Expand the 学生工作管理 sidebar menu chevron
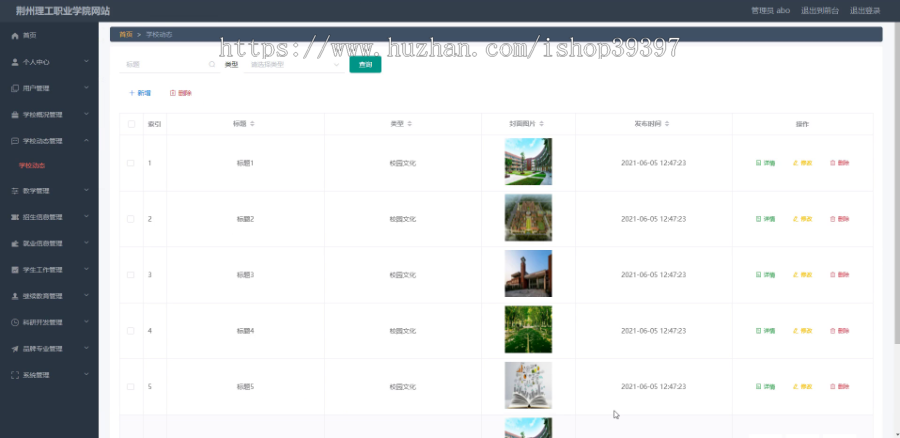Viewport: 900px width, 438px height. point(86,269)
